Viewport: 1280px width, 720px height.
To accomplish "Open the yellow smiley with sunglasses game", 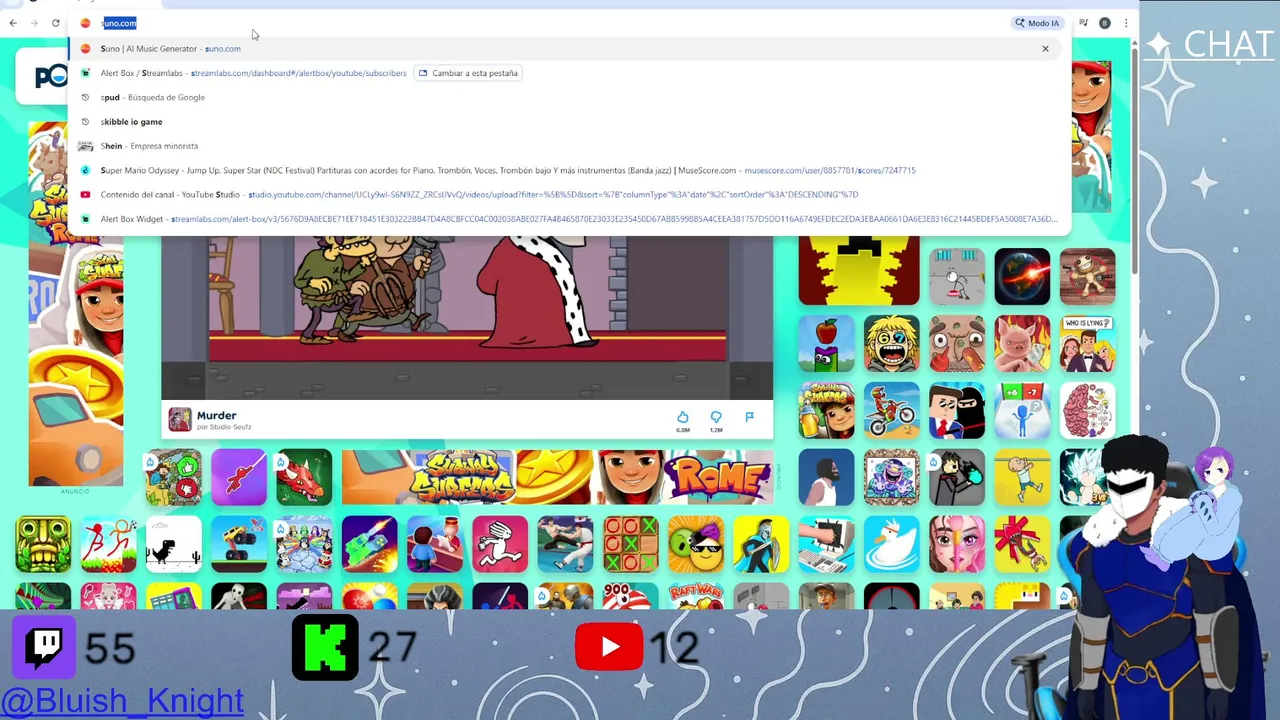I will 696,544.
